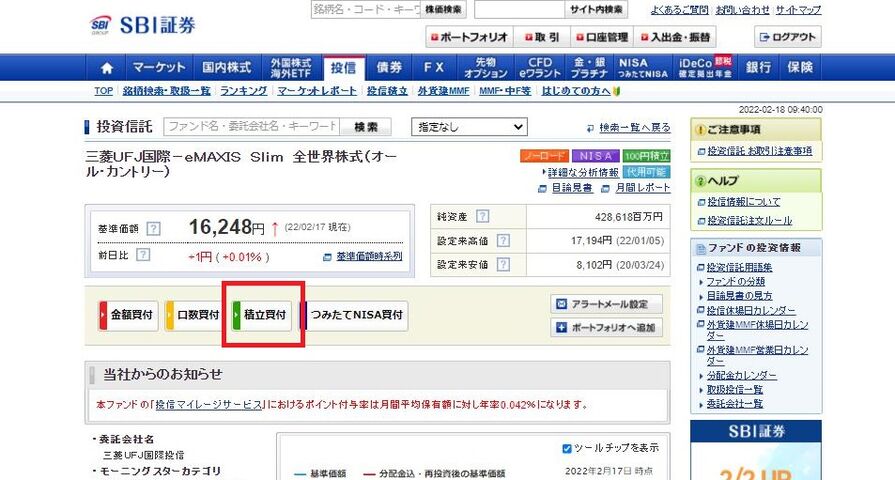Click the 検索 fund search button
Screen dimensions: 895x480
[366, 127]
